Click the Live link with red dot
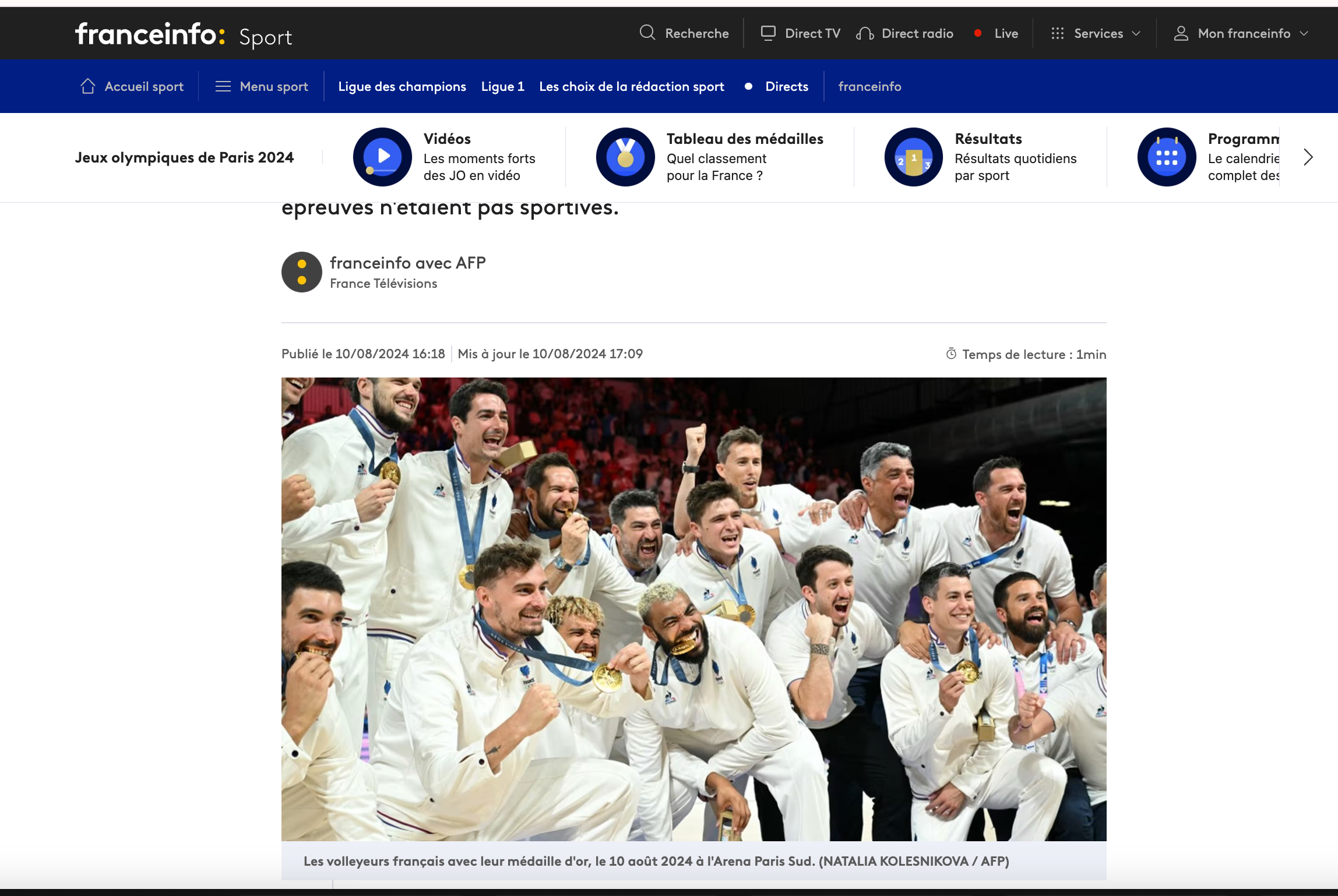Image resolution: width=1338 pixels, height=896 pixels. (1005, 33)
